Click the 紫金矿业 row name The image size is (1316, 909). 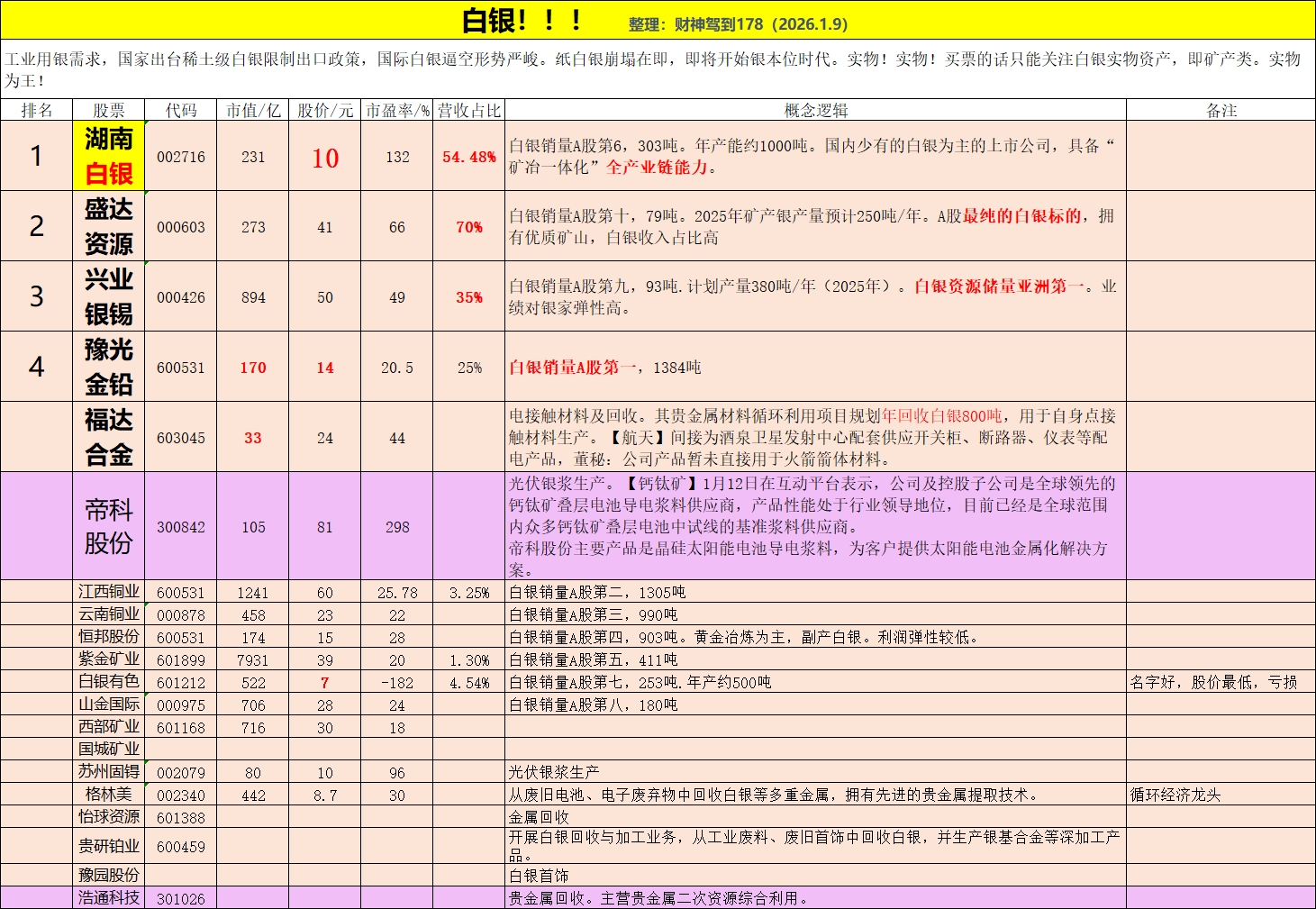pyautogui.click(x=109, y=659)
